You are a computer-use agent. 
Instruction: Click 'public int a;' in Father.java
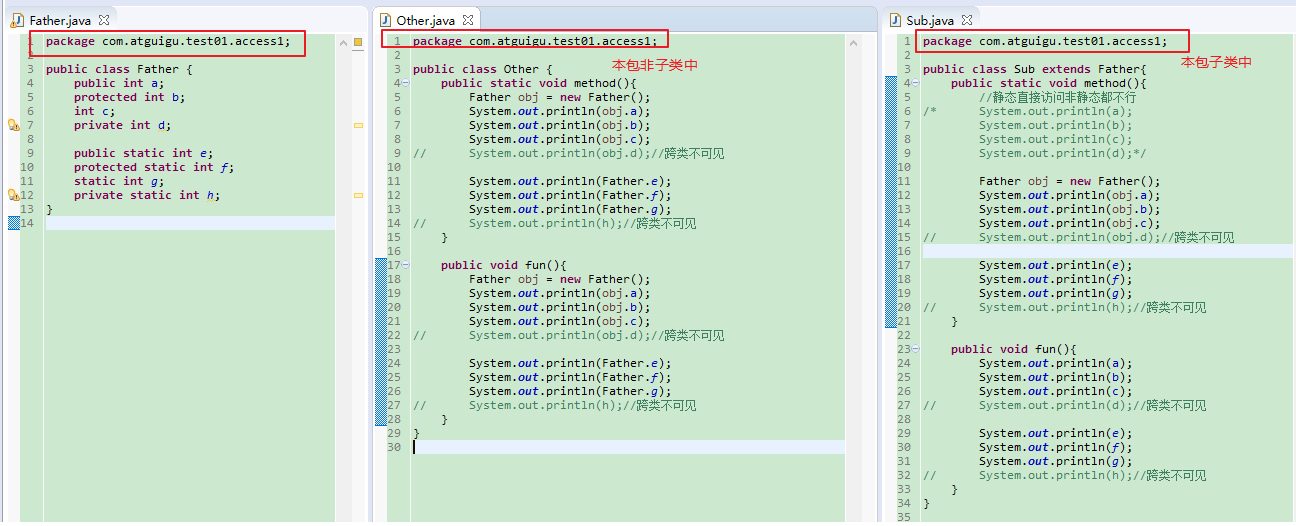(x=119, y=83)
